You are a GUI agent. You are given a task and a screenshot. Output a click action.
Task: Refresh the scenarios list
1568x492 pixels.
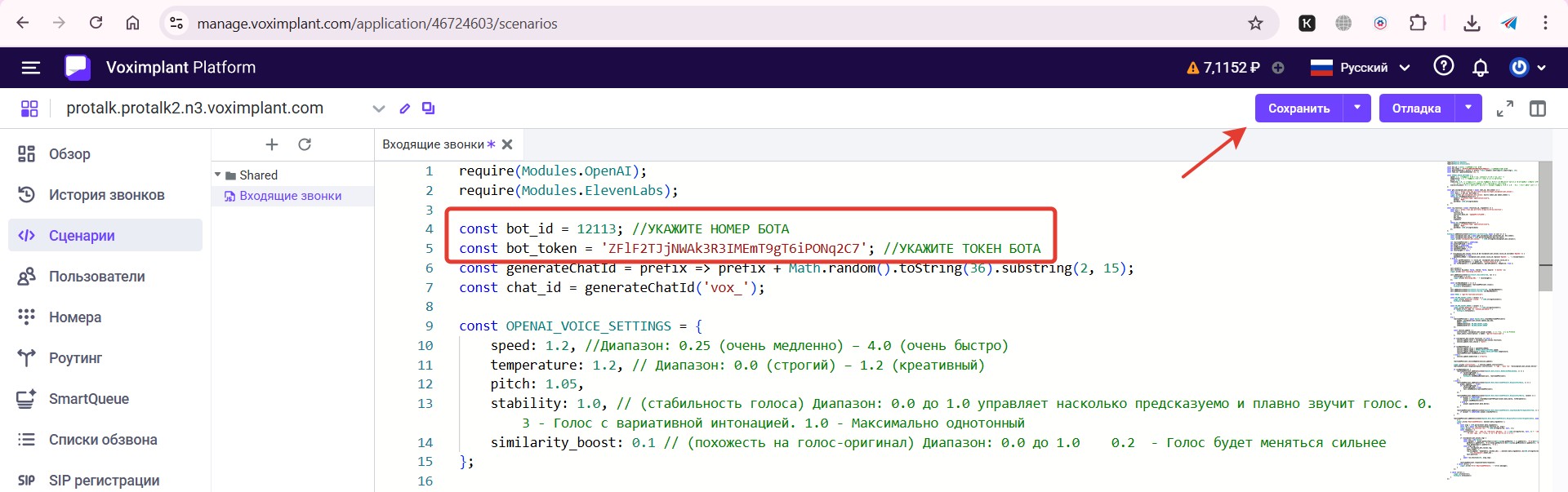(305, 144)
